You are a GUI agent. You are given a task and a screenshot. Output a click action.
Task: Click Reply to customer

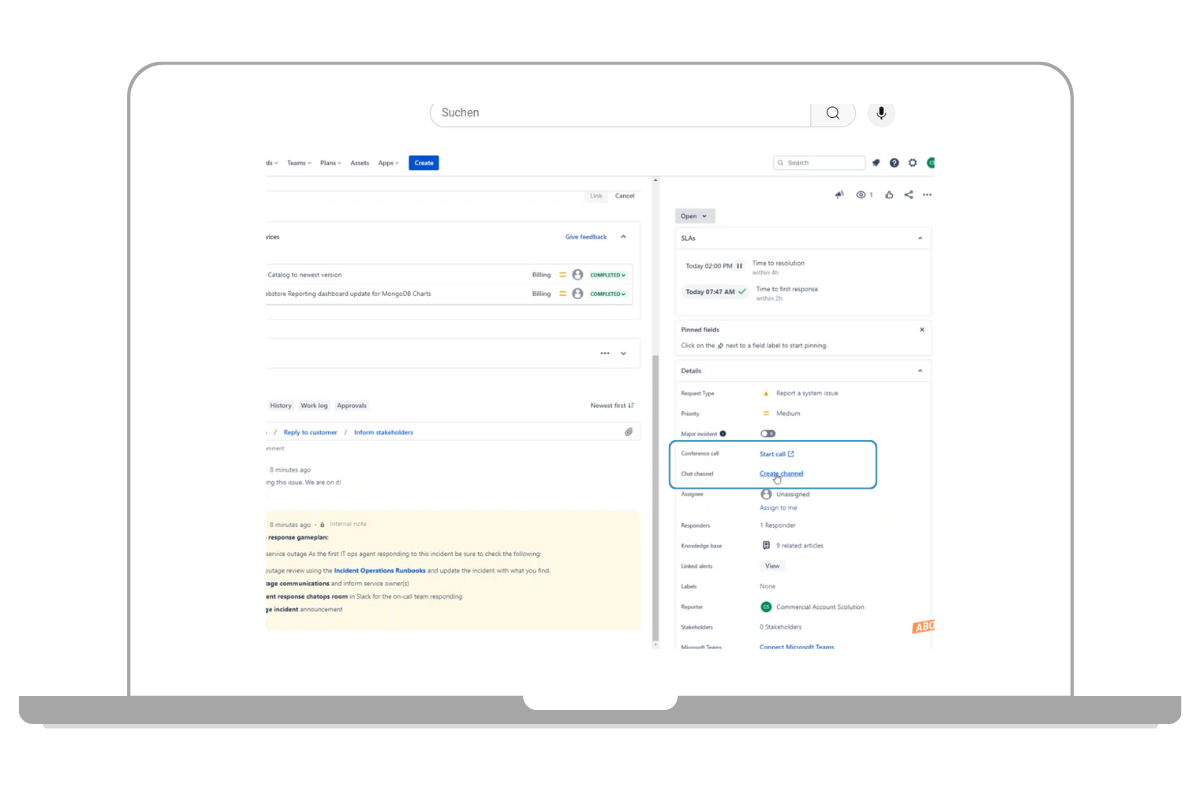tap(310, 432)
